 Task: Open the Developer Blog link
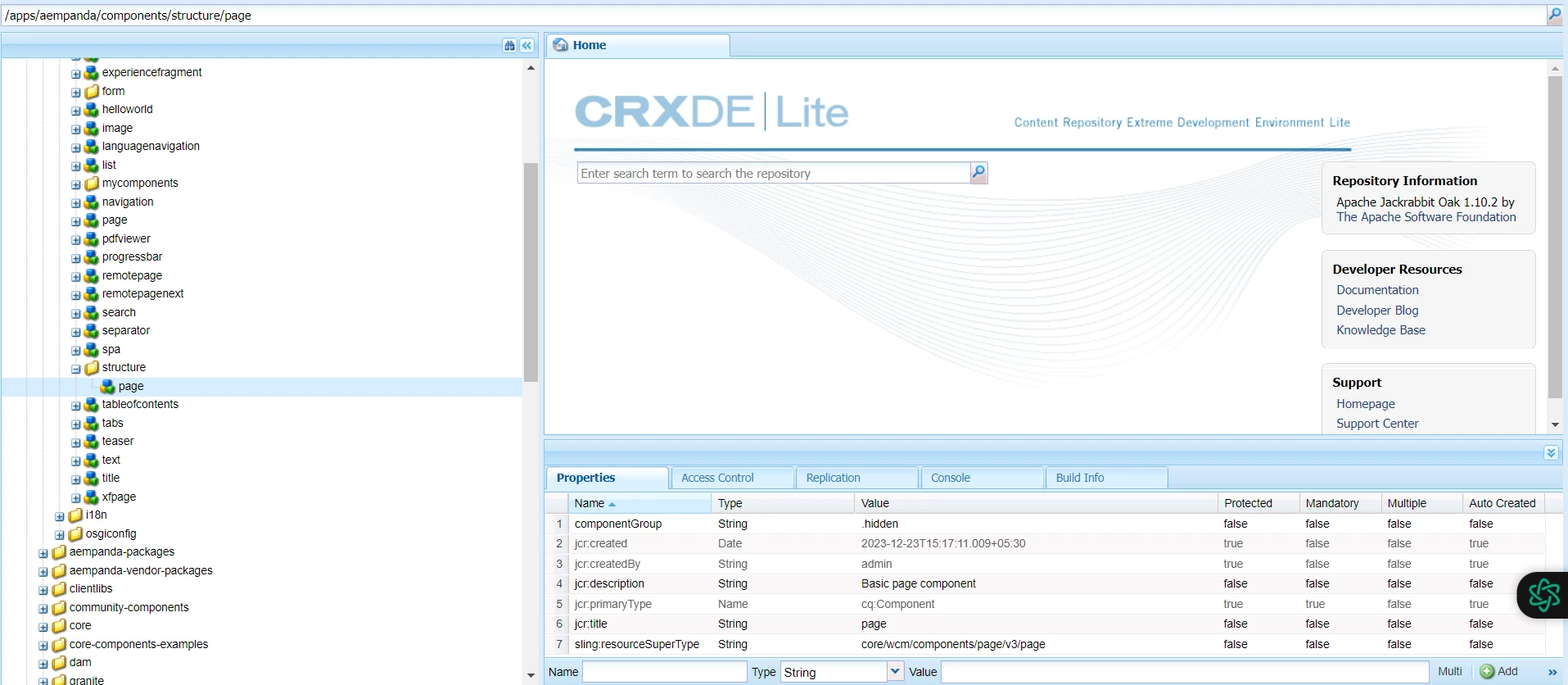click(1377, 311)
